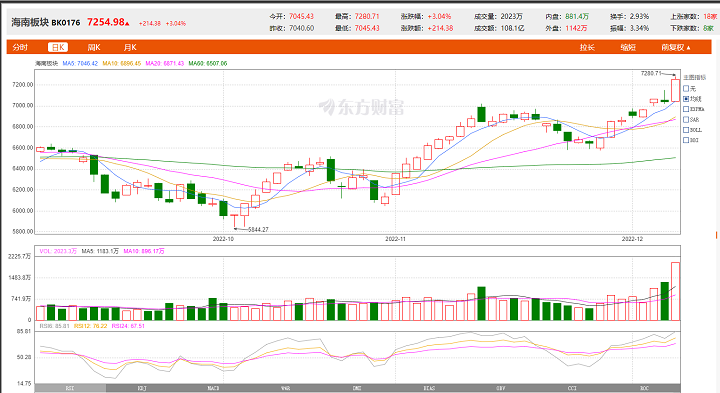This screenshot has width=720, height=393.
Task: Click the latest tallest red volume bar
Action: (675, 291)
